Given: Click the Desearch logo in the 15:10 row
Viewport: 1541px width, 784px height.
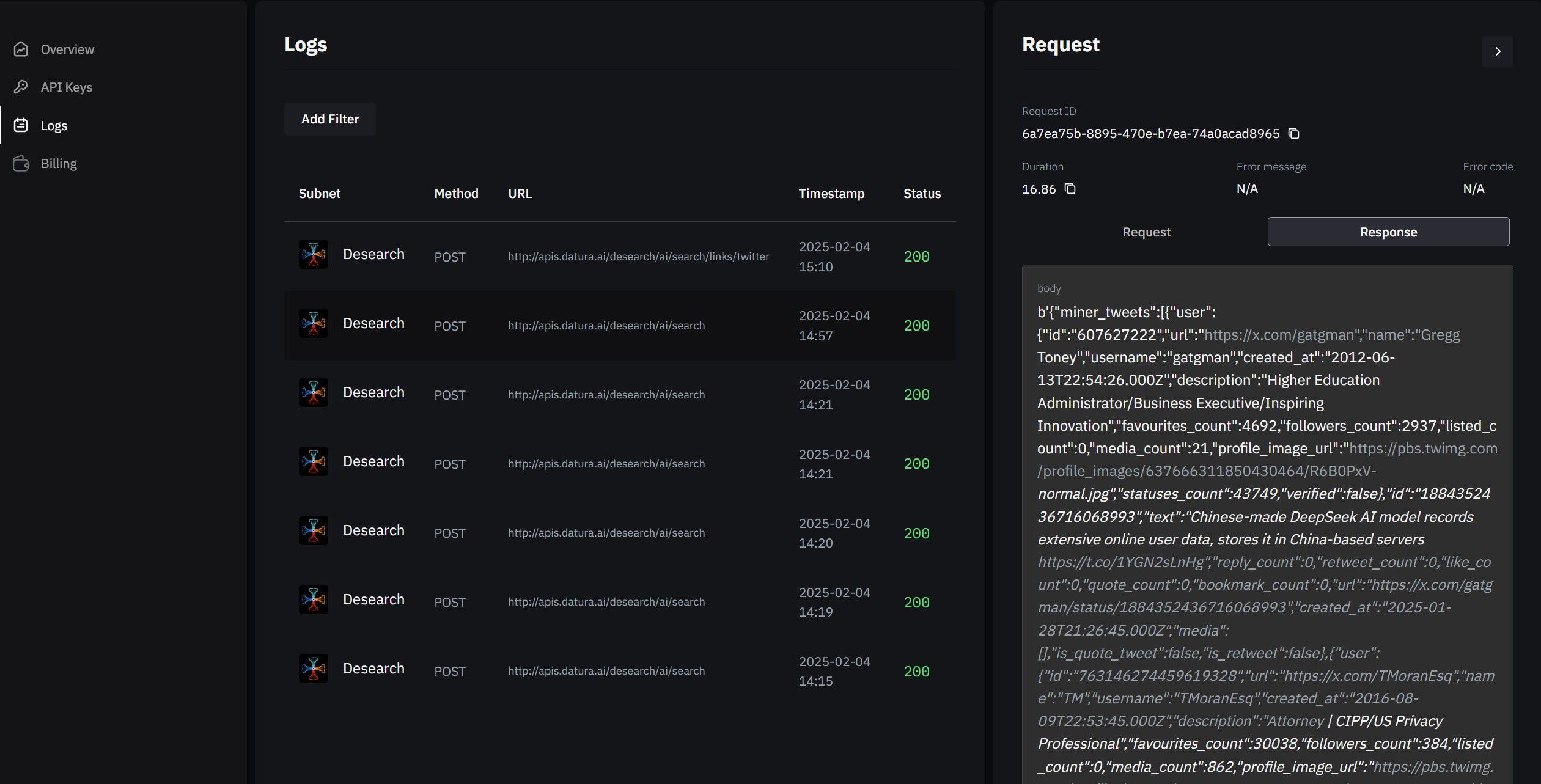Looking at the screenshot, I should (314, 255).
